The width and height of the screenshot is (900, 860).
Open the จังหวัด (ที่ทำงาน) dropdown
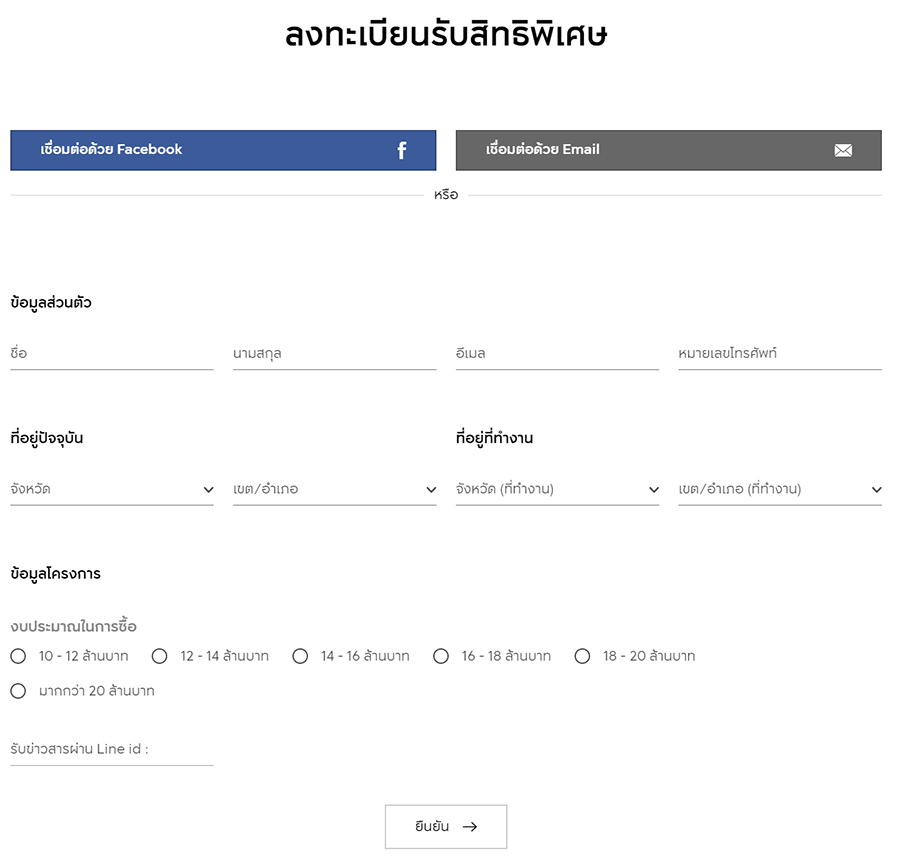pyautogui.click(x=557, y=489)
